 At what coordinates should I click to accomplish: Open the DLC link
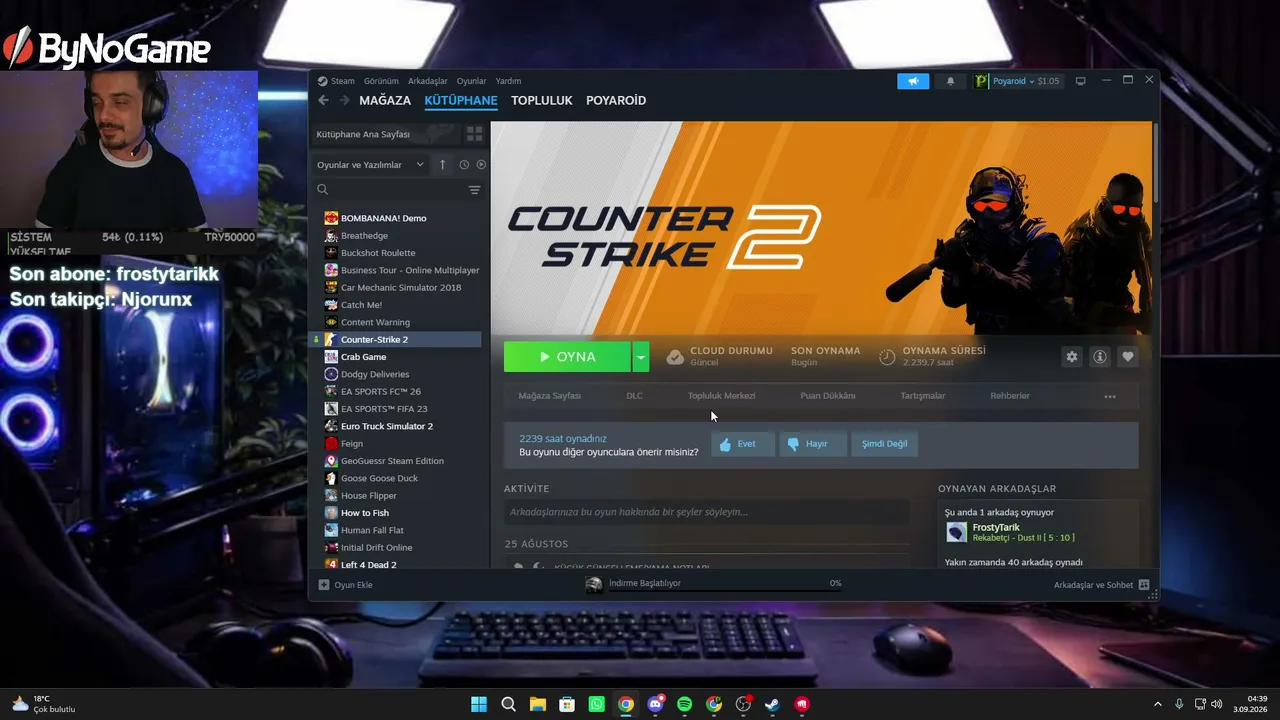[635, 396]
